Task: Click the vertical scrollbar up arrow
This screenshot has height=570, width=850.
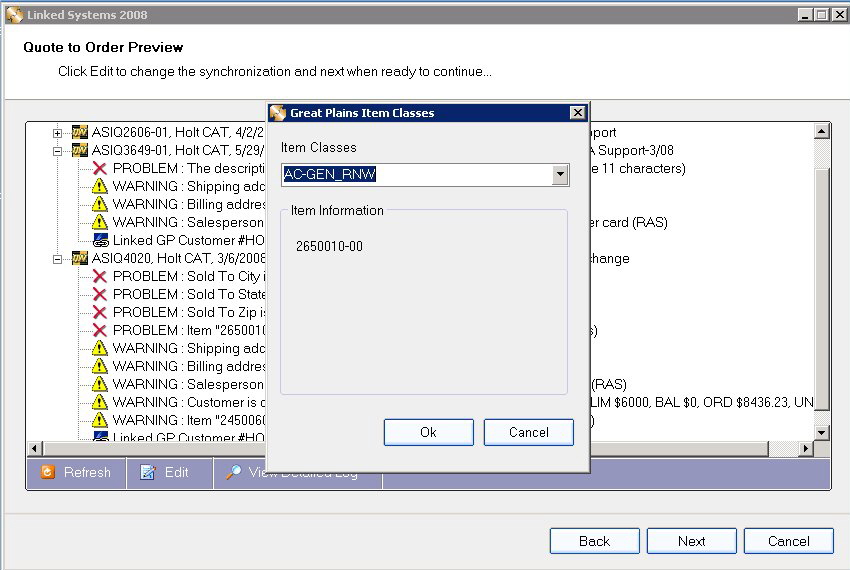Action: click(822, 131)
